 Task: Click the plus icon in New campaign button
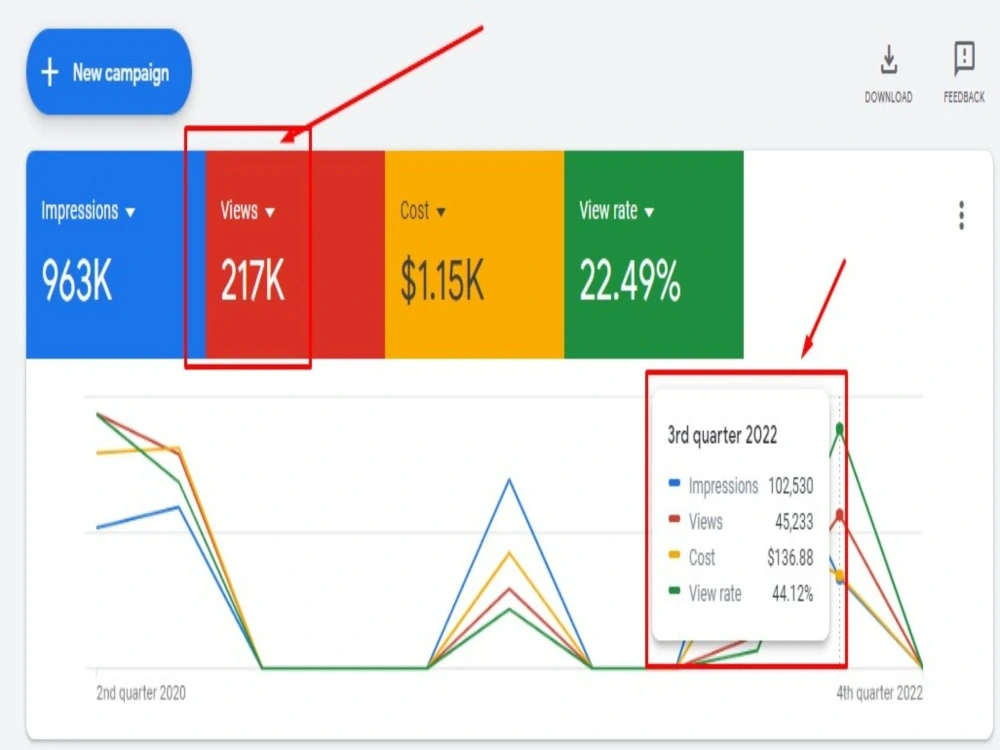50,73
